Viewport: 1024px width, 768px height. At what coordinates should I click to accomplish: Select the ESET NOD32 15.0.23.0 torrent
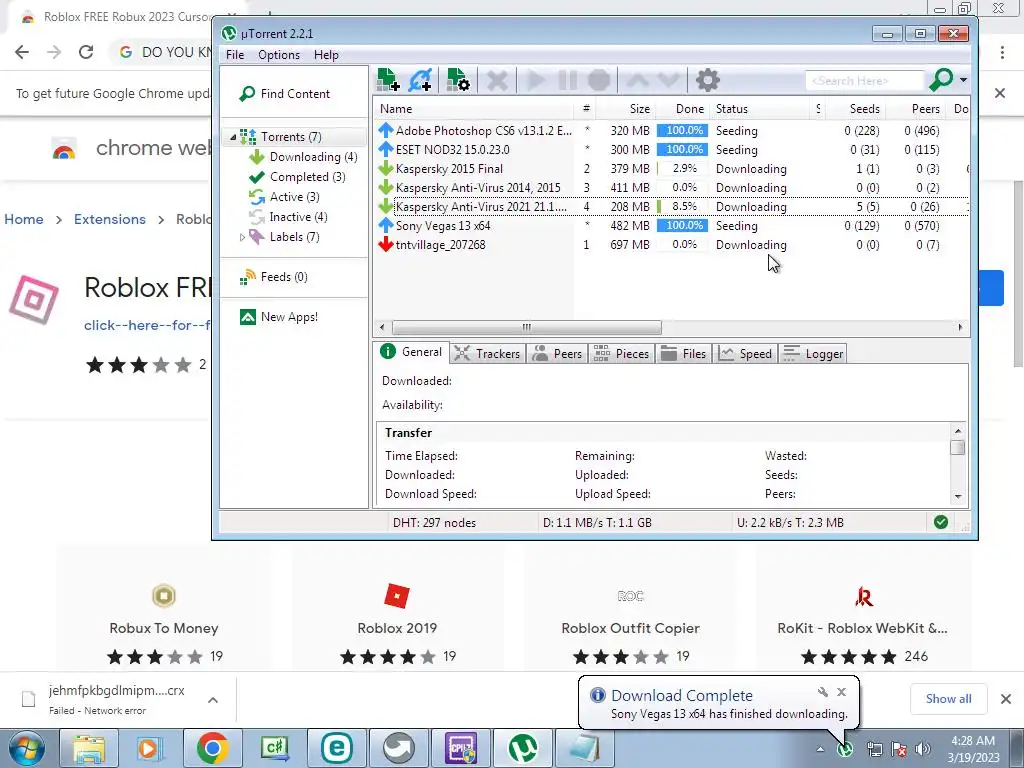pyautogui.click(x=671, y=150)
